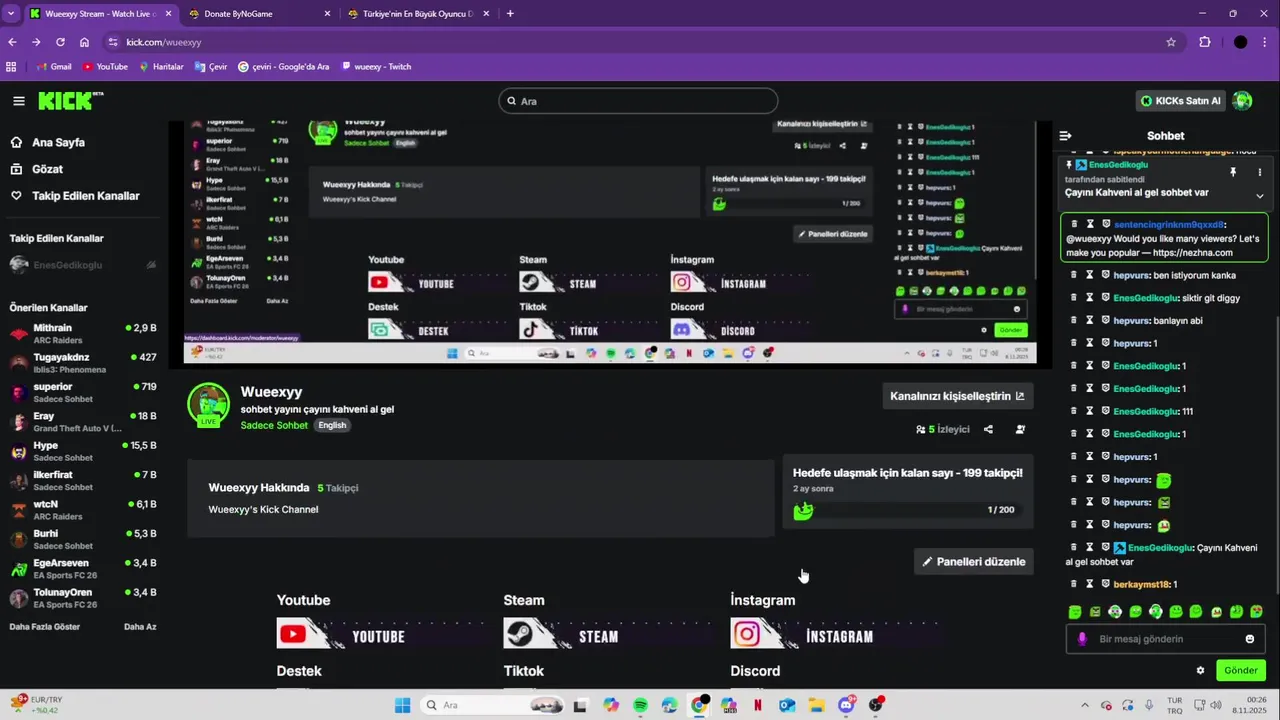Open Takip Edilen Kanallar in sidebar
1280x720 pixels.
point(85,196)
